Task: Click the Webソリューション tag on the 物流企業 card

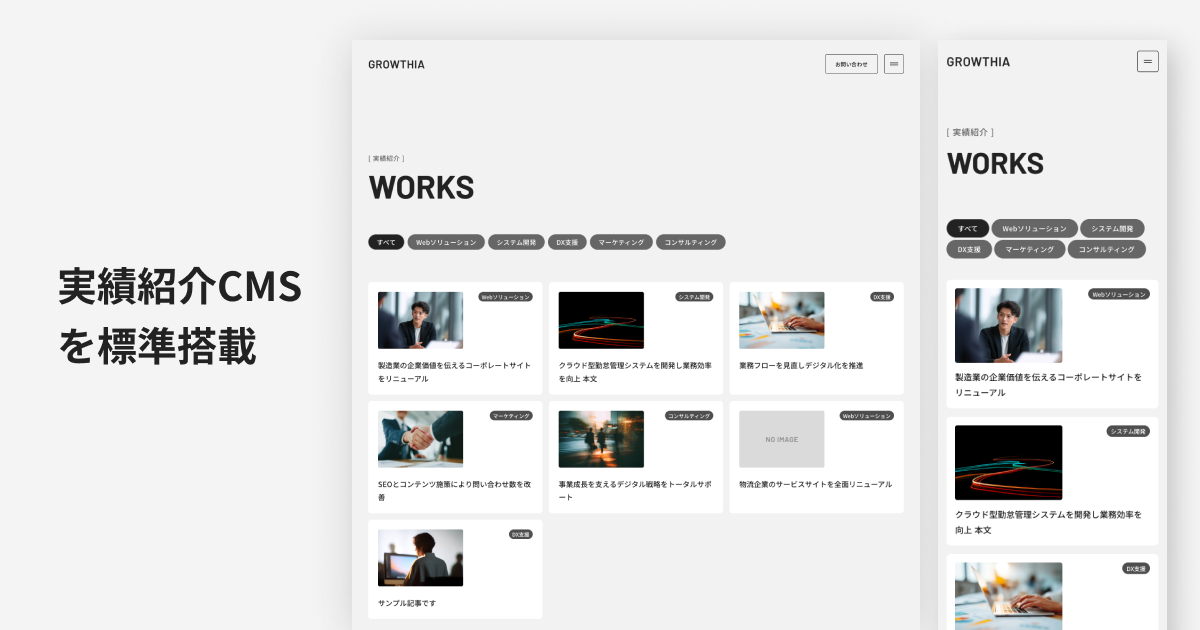Action: pyautogui.click(x=867, y=416)
